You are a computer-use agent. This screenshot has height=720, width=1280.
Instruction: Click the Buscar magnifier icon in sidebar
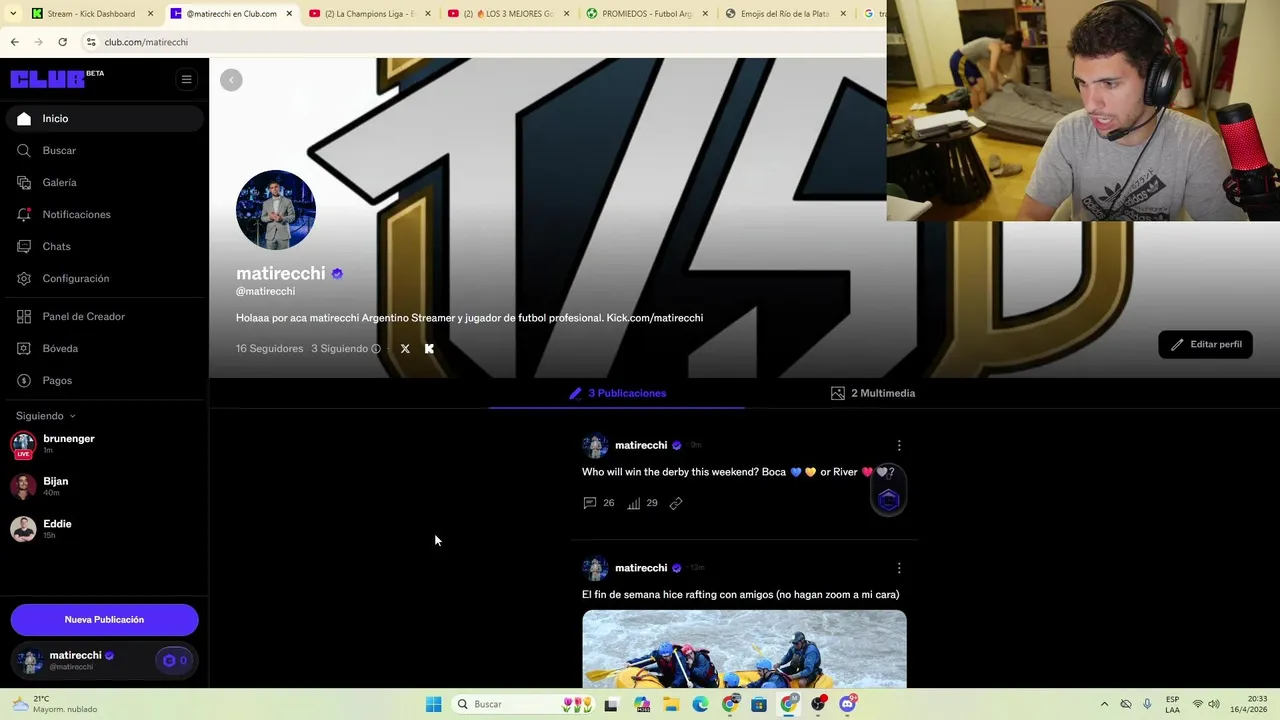[24, 150]
